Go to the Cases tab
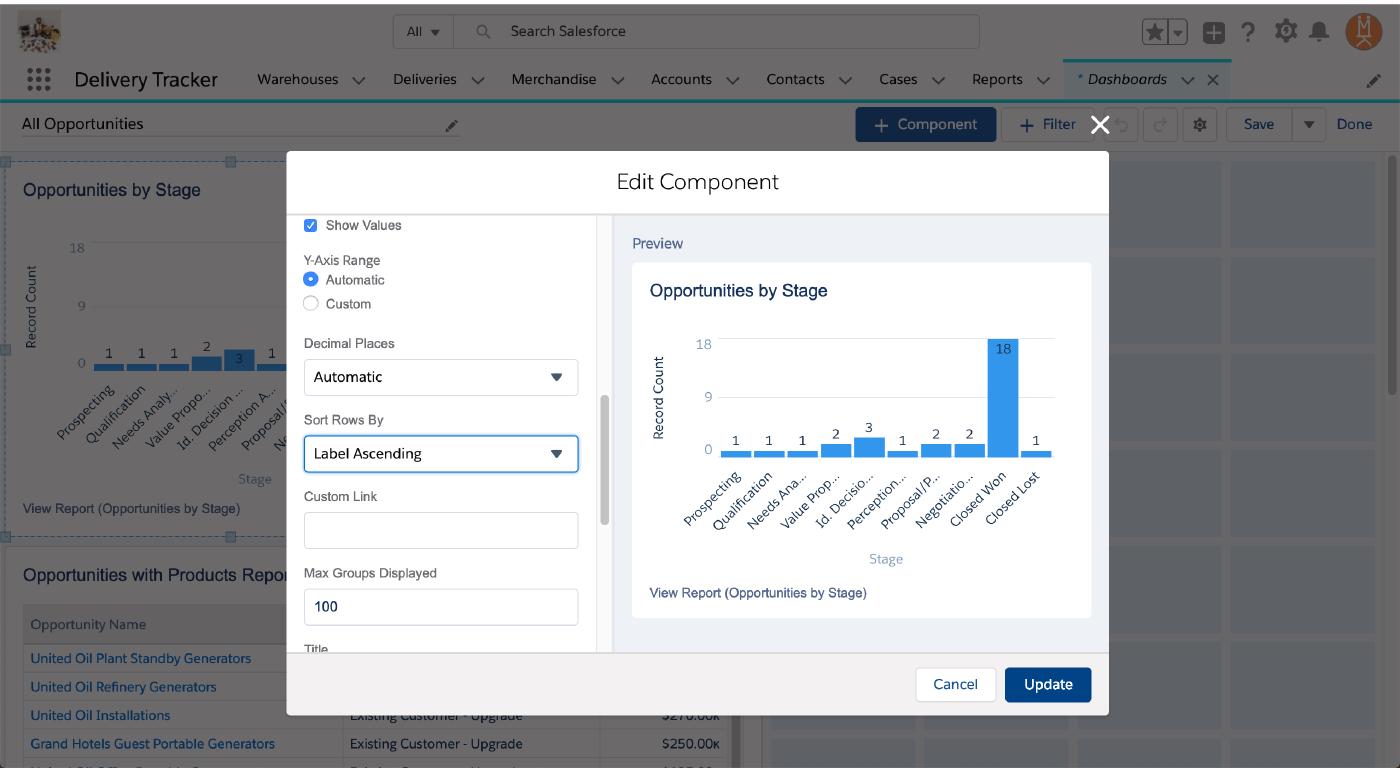The width and height of the screenshot is (1400, 768). click(897, 80)
